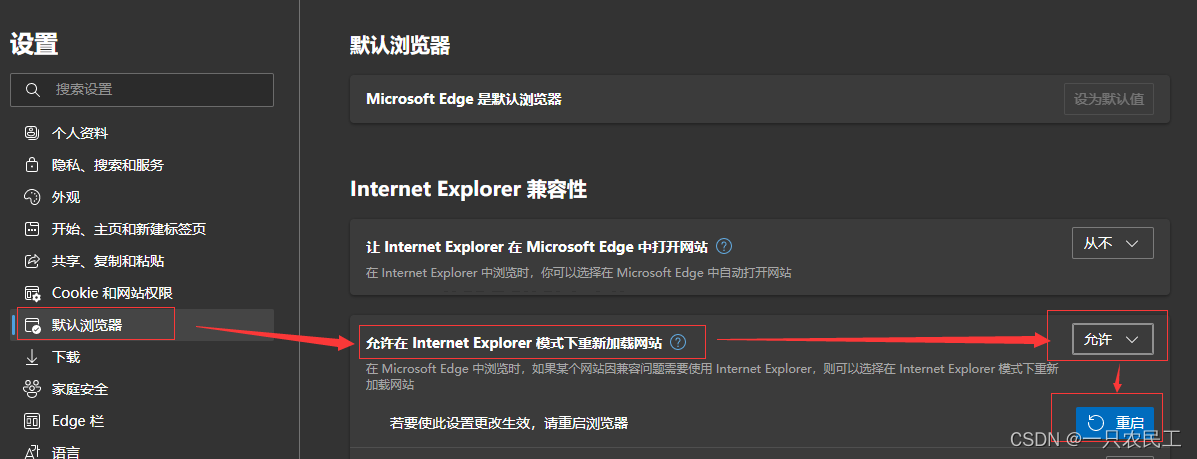Click the profile icon beside 个人资料

(x=32, y=133)
